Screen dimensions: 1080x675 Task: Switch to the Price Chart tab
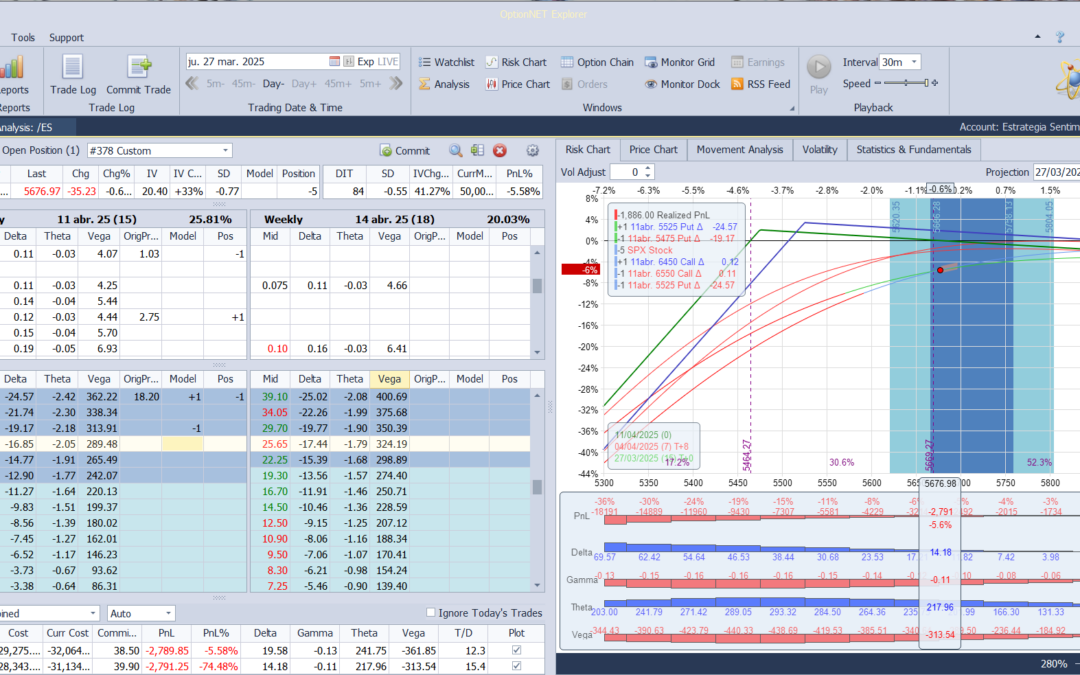(x=653, y=149)
